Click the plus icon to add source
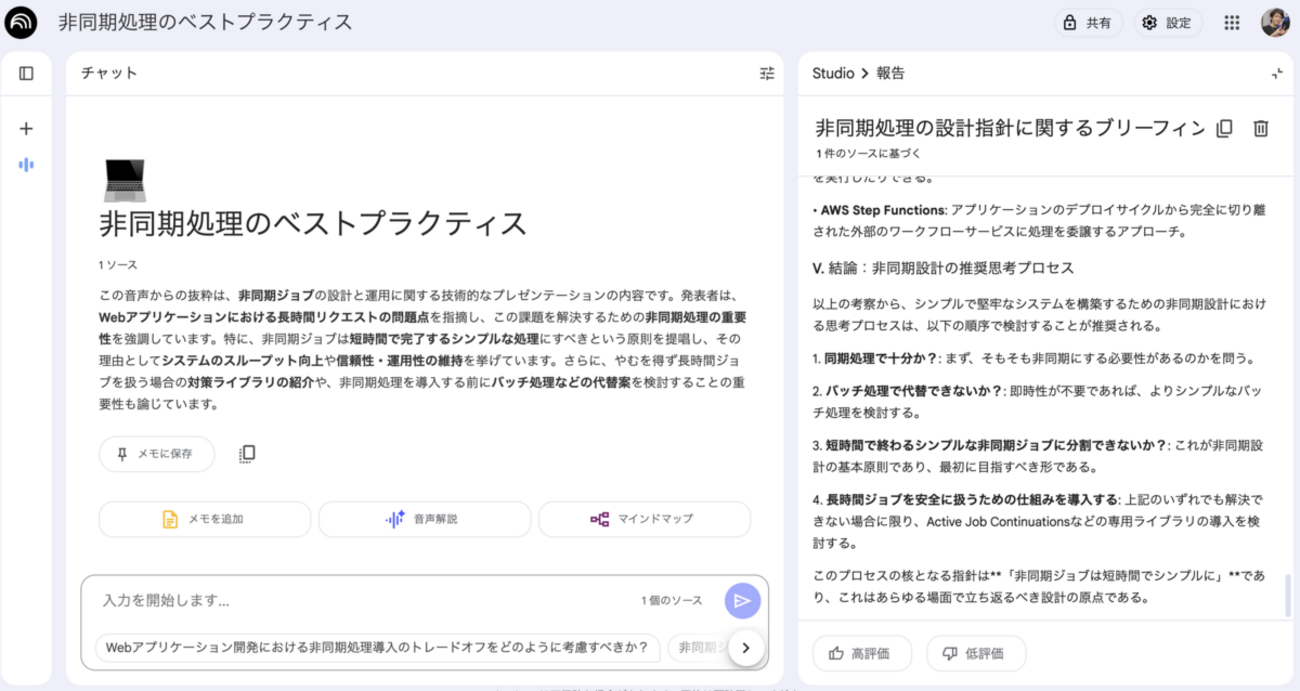The height and width of the screenshot is (691, 1300). (27, 128)
